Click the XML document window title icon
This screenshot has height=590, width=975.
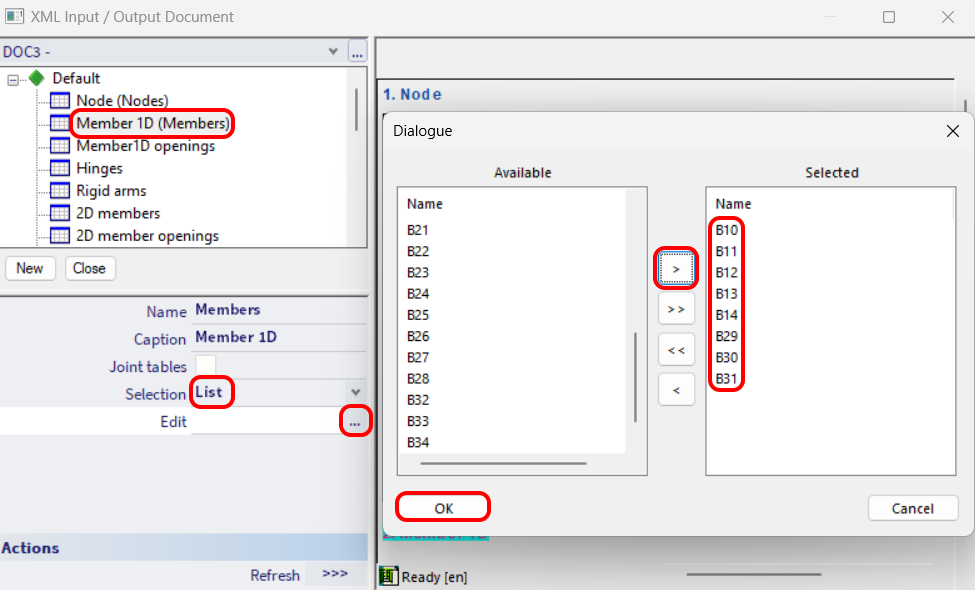point(14,16)
